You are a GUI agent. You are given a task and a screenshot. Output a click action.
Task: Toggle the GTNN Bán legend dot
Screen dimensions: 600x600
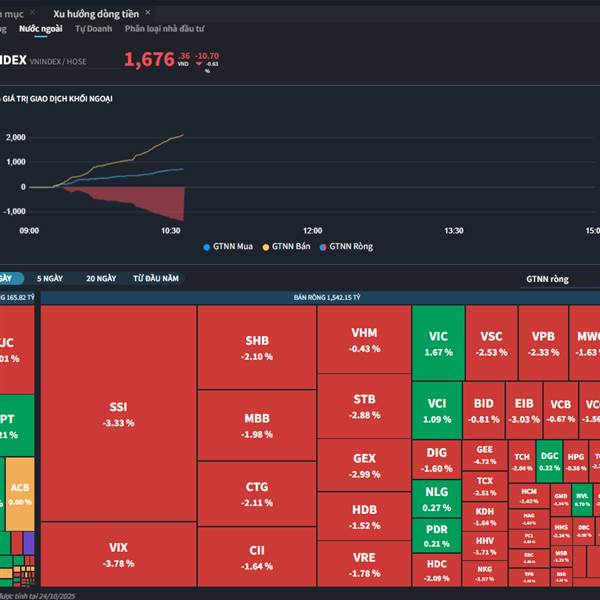(x=266, y=247)
